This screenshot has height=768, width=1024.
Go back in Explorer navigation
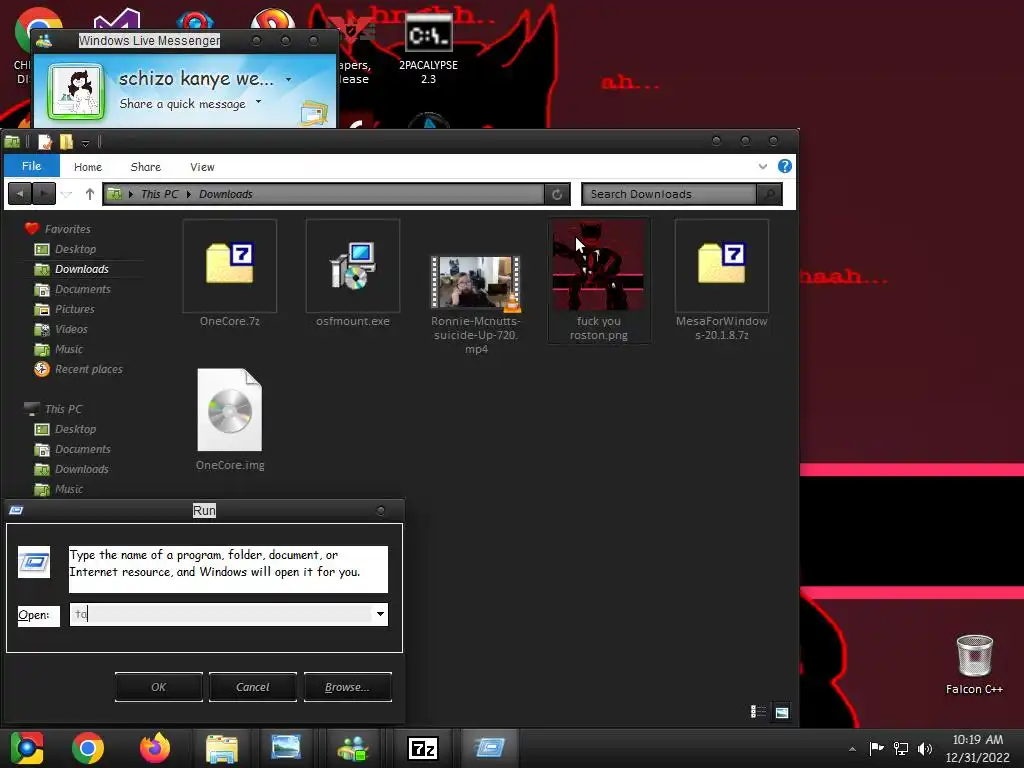point(20,194)
